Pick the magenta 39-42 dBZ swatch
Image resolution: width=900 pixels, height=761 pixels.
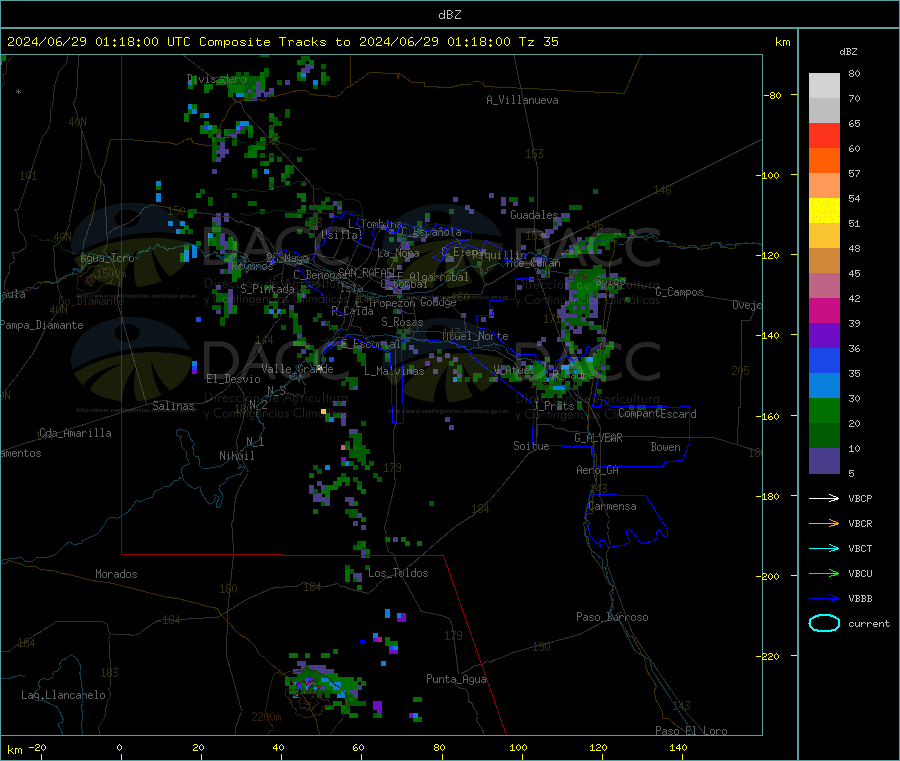[824, 310]
